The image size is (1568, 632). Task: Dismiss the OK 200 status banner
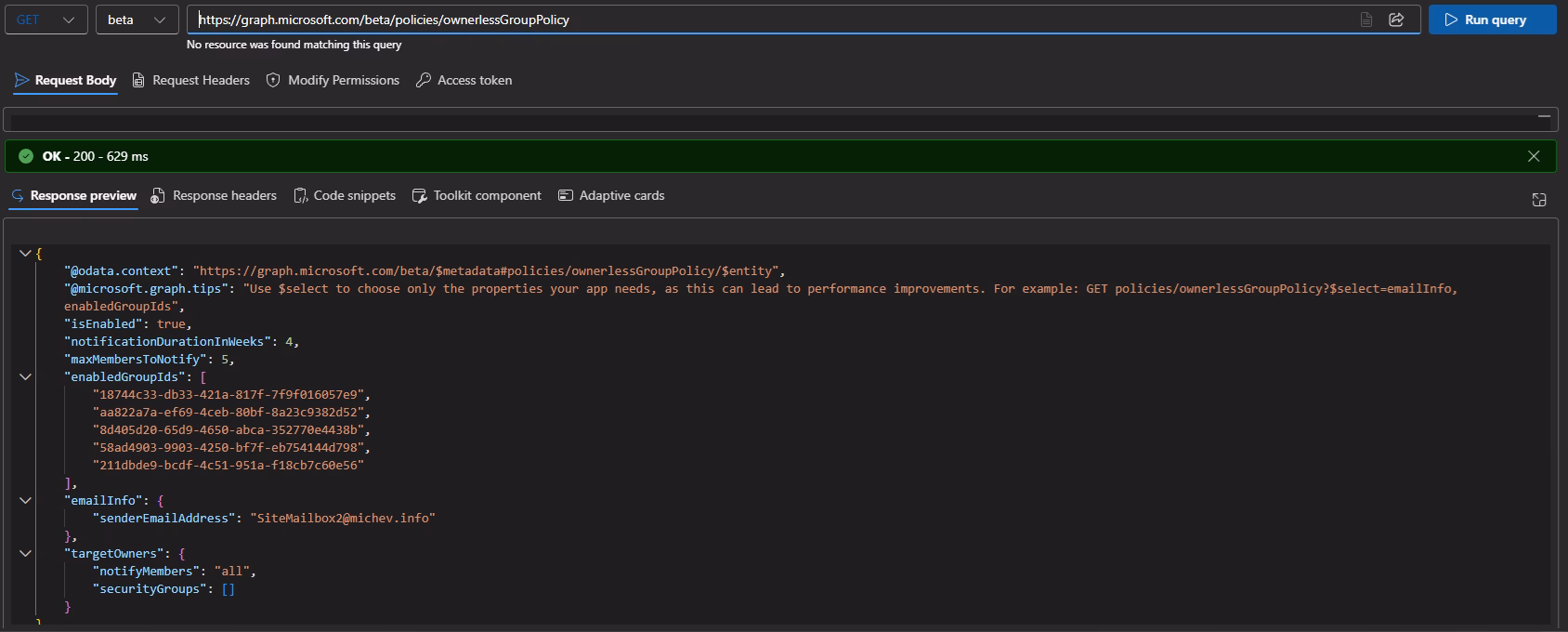(x=1534, y=156)
